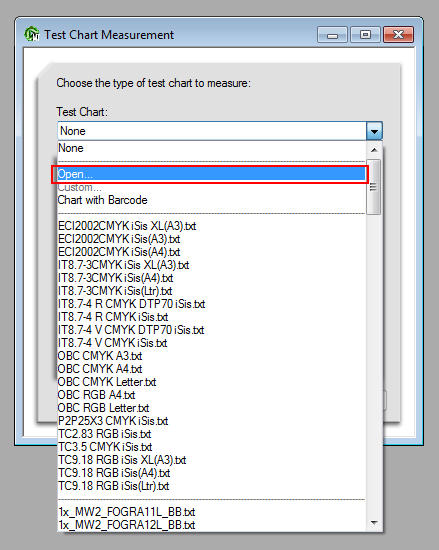Select Chart with Barcode option
The image size is (439, 550).
pos(211,200)
